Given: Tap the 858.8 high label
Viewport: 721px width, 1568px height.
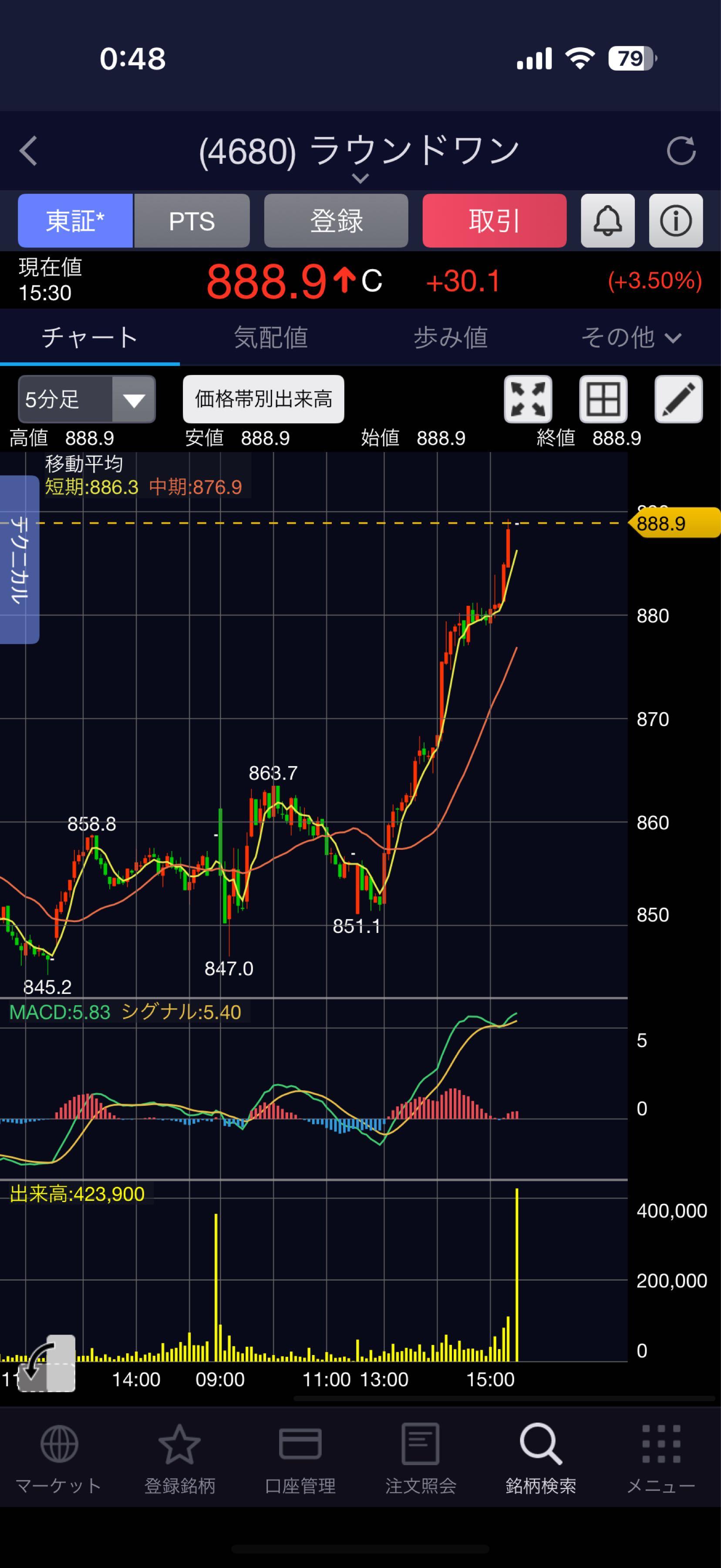Looking at the screenshot, I should [x=92, y=824].
